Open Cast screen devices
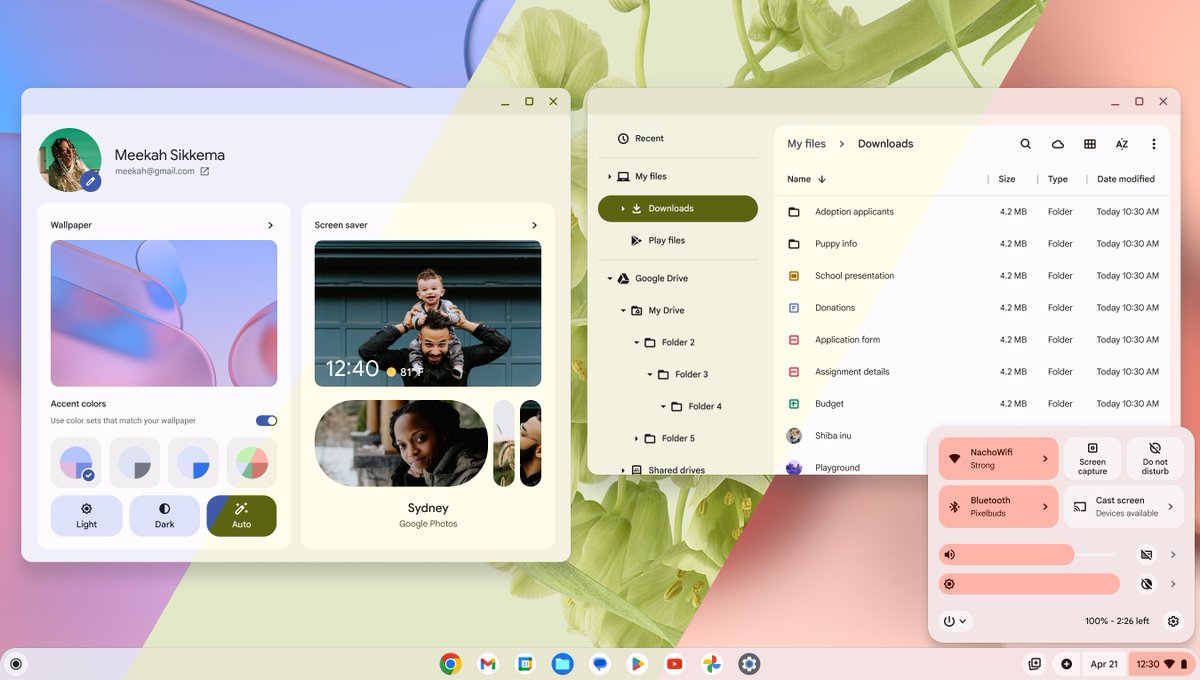 (1123, 506)
